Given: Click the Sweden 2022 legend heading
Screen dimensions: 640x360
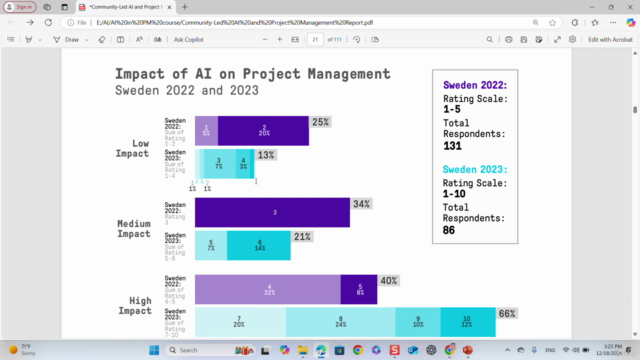Looking at the screenshot, I should [x=475, y=85].
